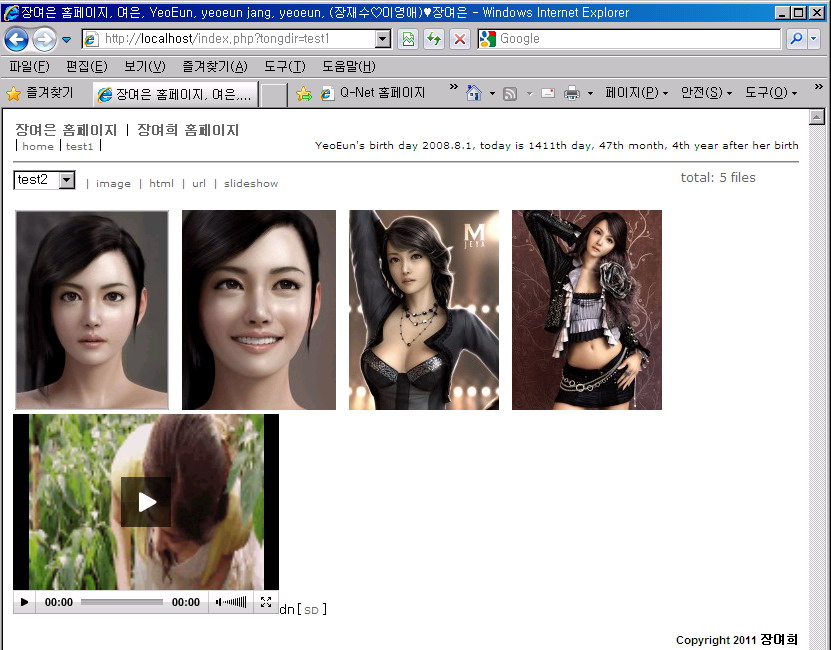This screenshot has height=650, width=831.
Task: Click the slideshow link
Action: [x=251, y=184]
